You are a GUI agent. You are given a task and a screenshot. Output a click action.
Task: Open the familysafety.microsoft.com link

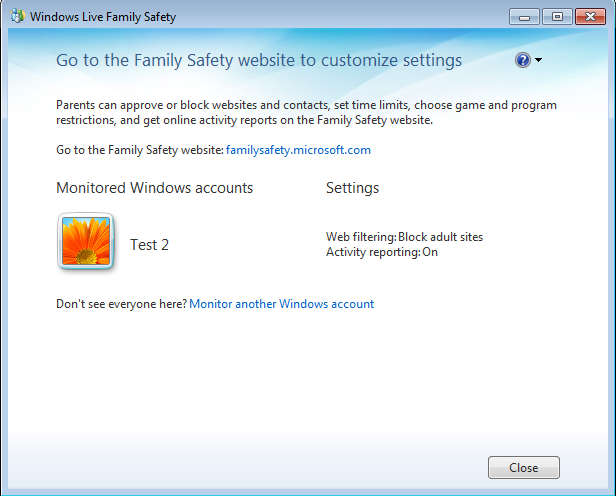pyautogui.click(x=298, y=150)
